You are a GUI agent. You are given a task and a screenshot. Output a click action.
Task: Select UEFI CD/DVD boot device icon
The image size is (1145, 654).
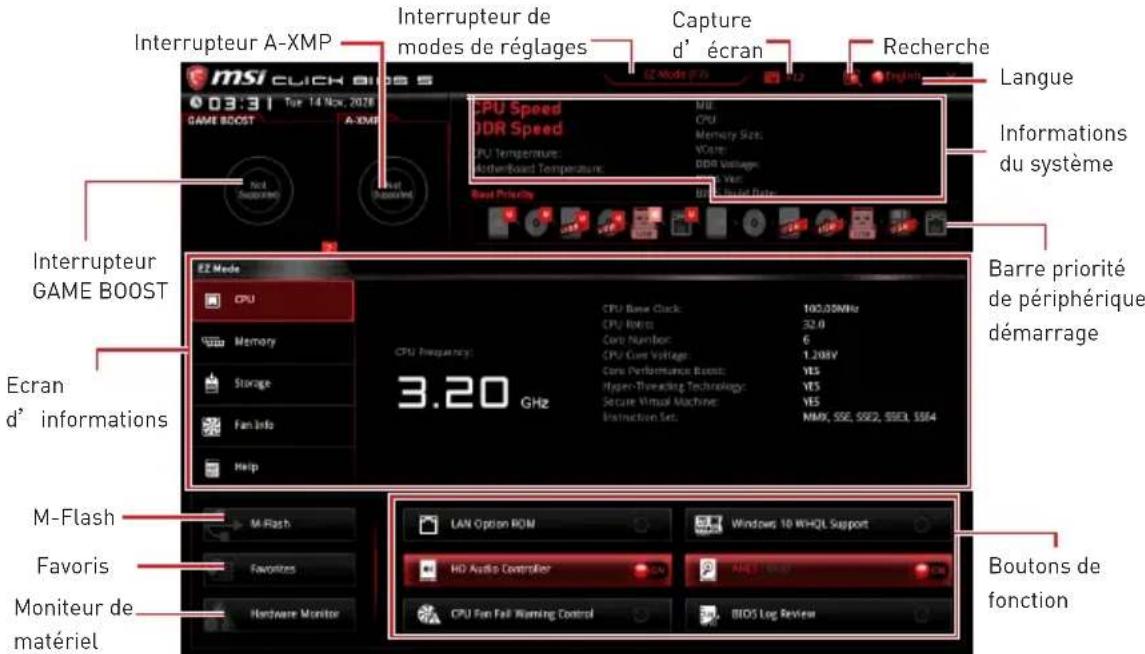(537, 223)
